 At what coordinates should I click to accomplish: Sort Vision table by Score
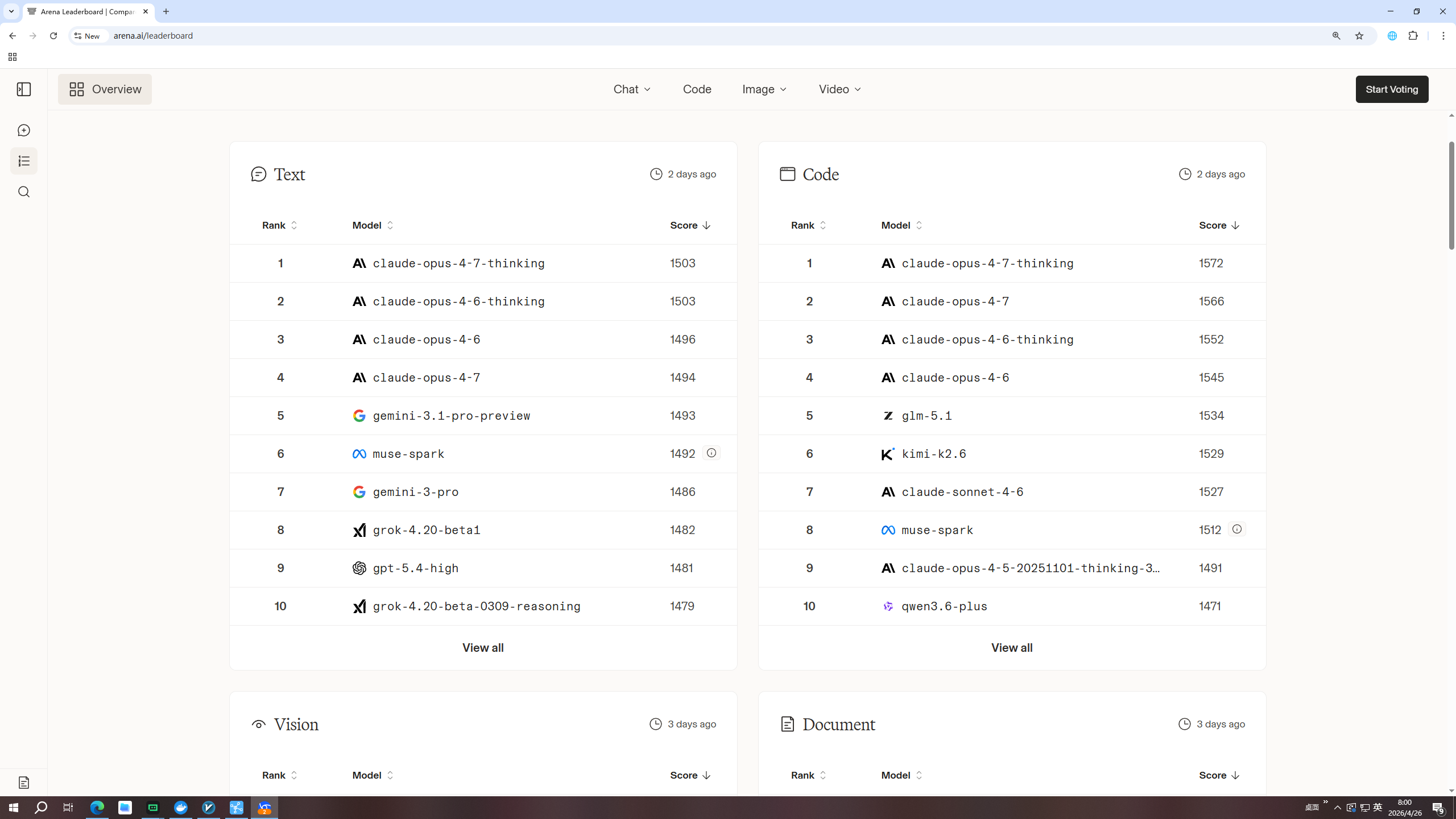[x=690, y=775]
